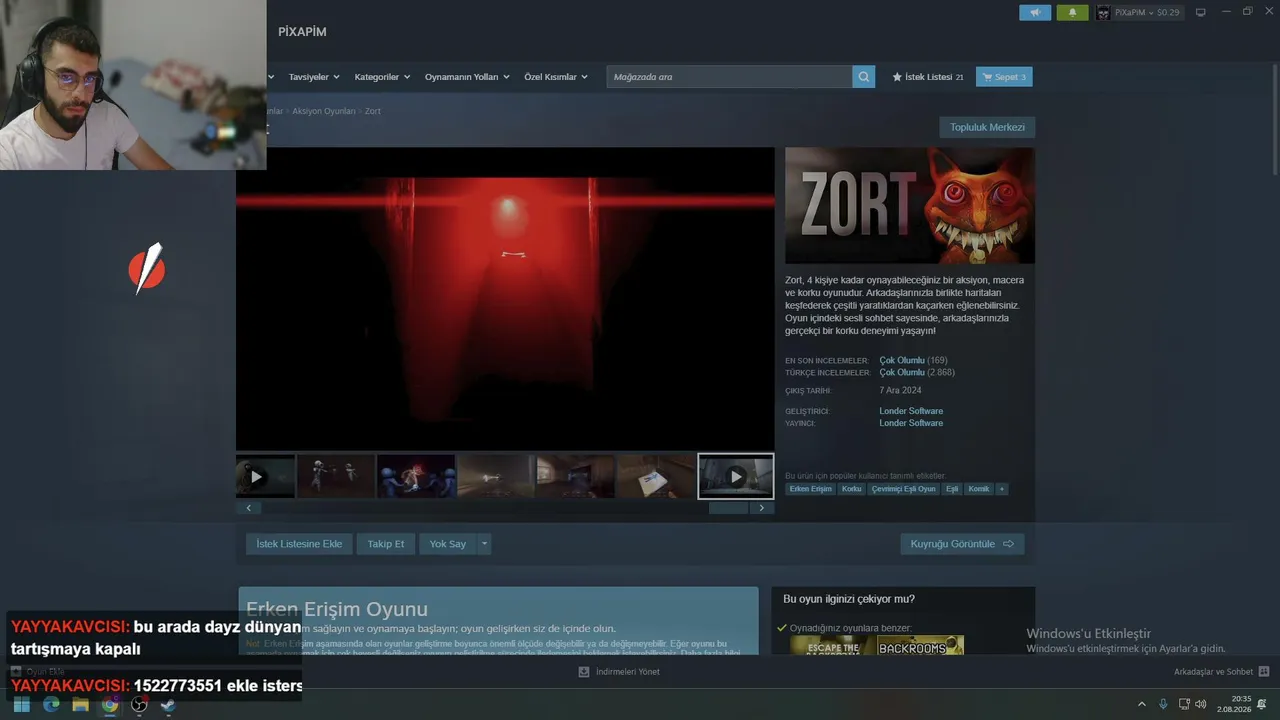
Task: Open the network tray icon
Action: tap(1184, 704)
